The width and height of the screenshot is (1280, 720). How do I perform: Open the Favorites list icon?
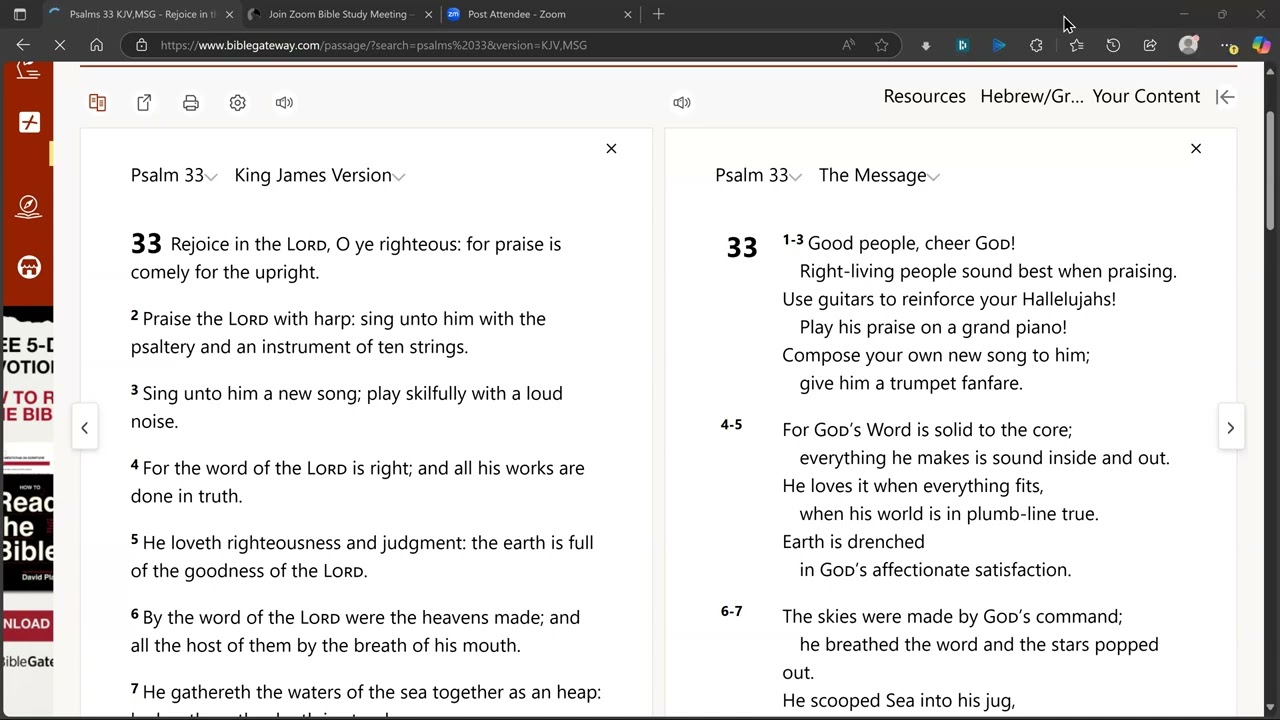coord(1076,45)
